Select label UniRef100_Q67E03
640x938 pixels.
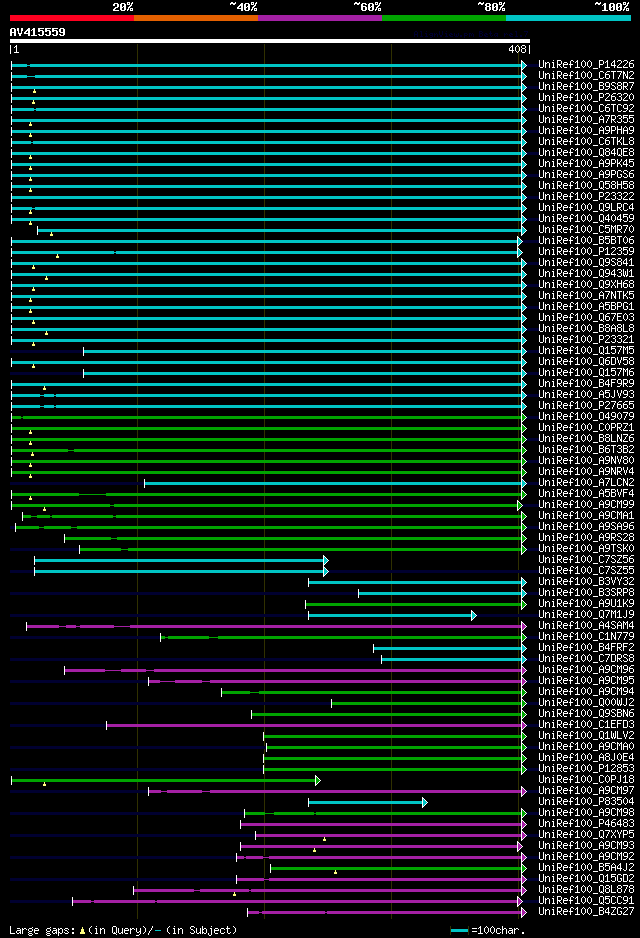coord(586,318)
